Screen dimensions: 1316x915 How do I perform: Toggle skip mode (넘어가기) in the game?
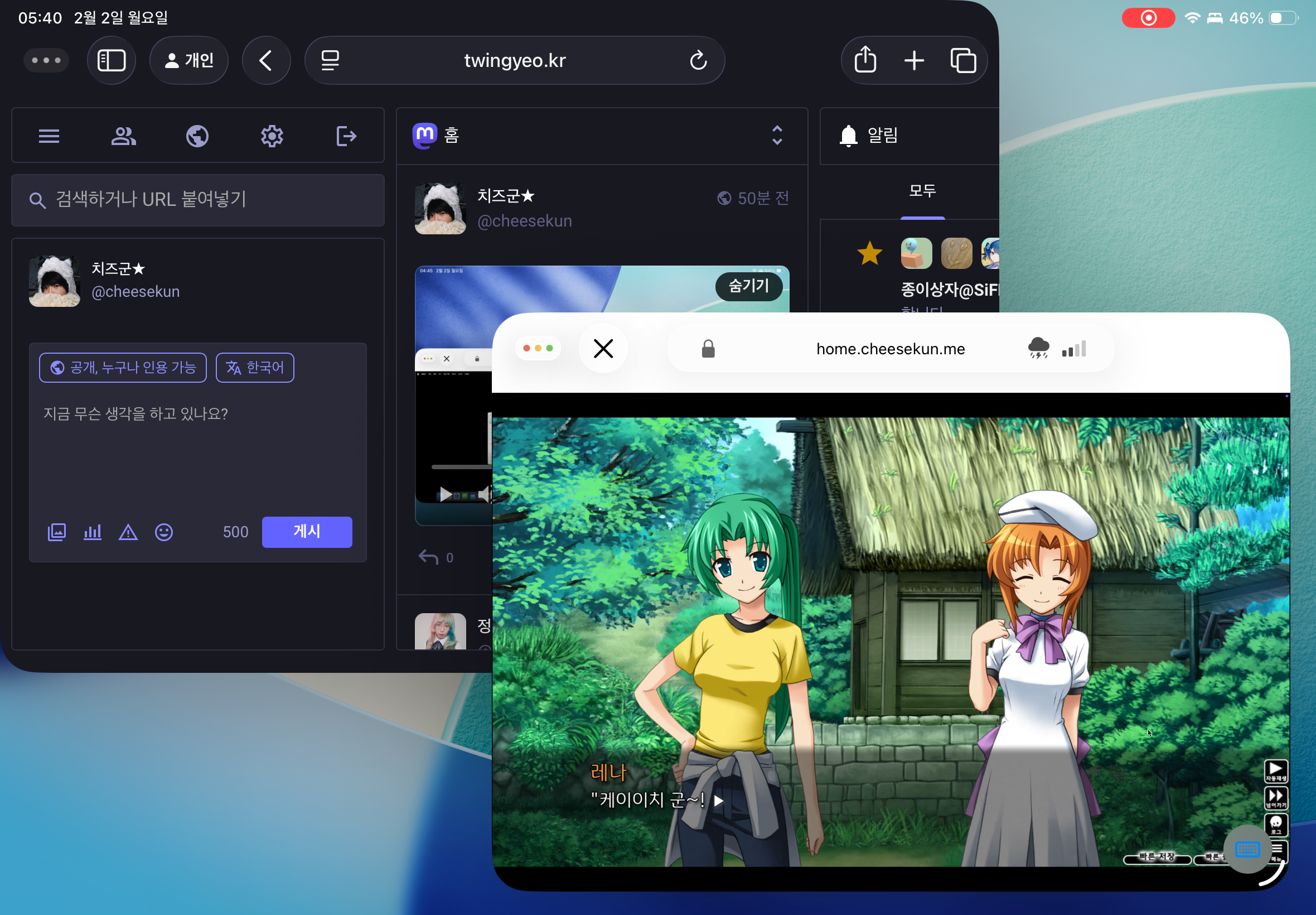point(1275,797)
